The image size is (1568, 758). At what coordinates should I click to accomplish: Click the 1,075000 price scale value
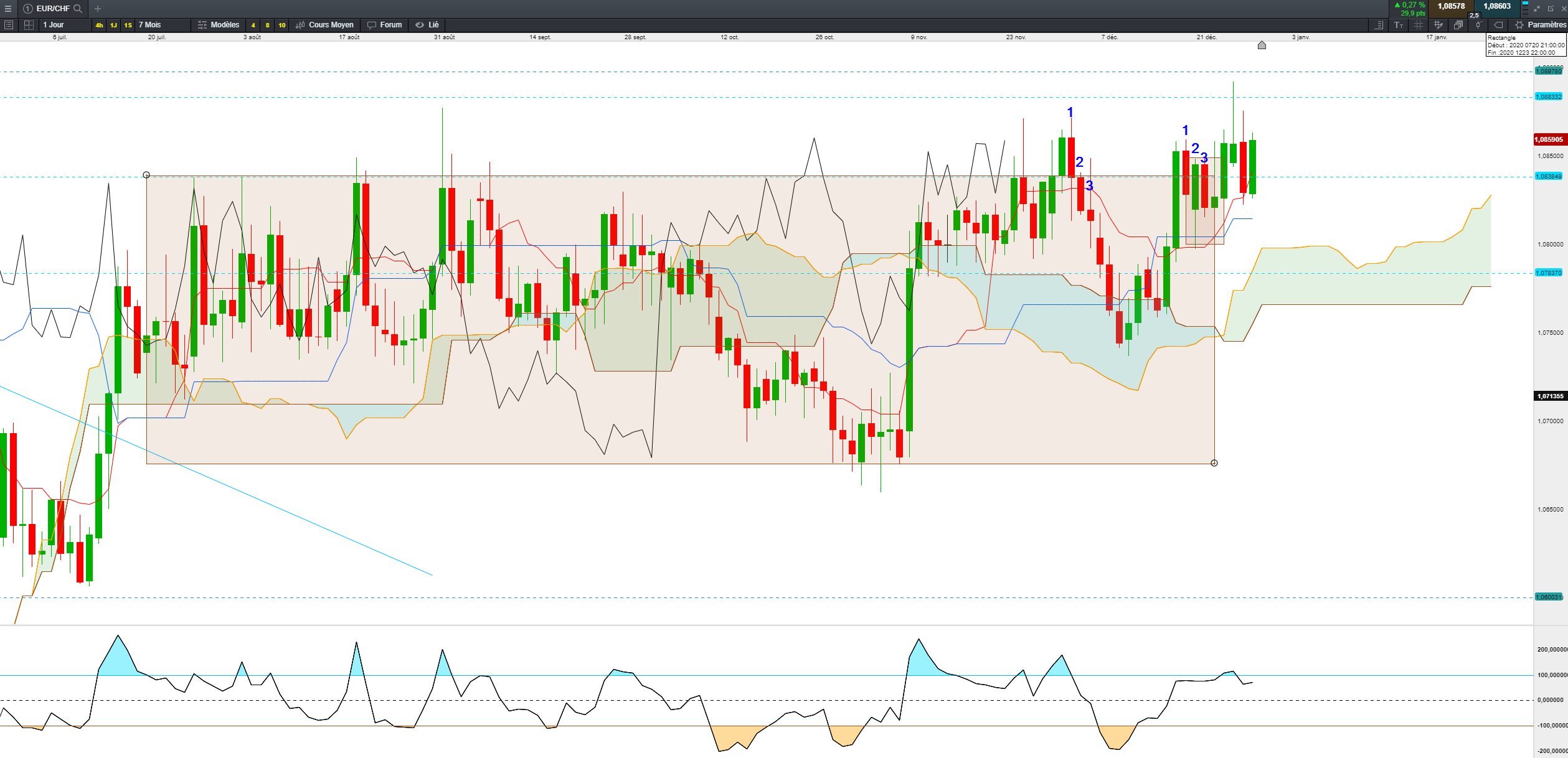[1551, 333]
